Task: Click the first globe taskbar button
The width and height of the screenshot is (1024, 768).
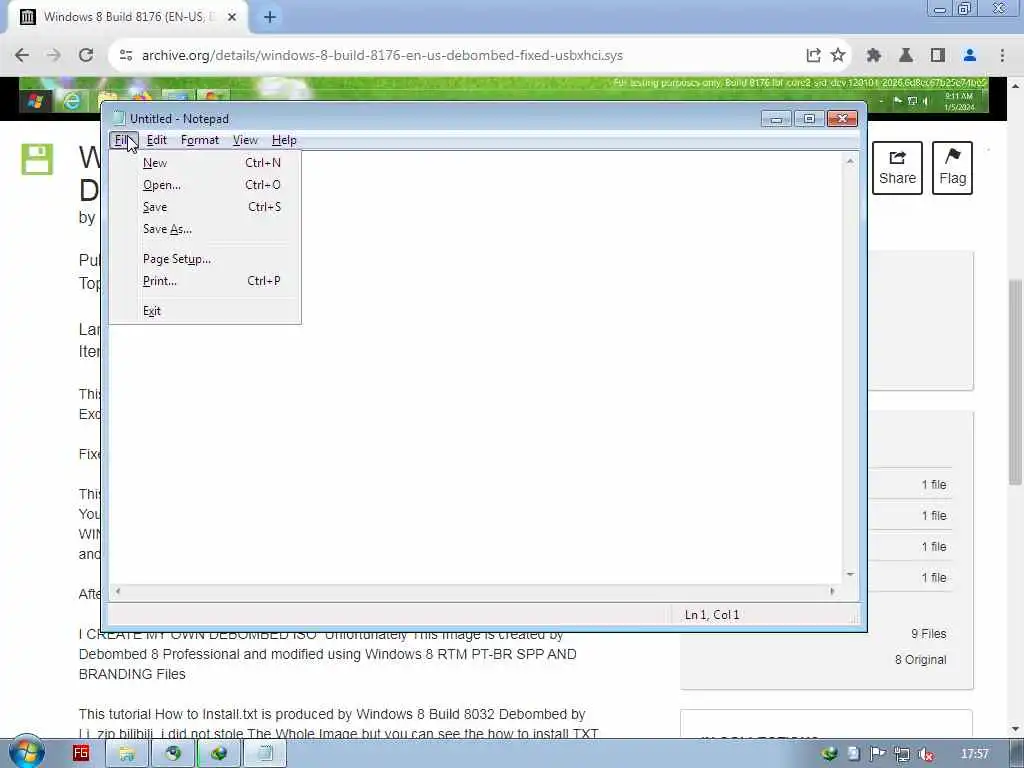Action: pyautogui.click(x=173, y=754)
